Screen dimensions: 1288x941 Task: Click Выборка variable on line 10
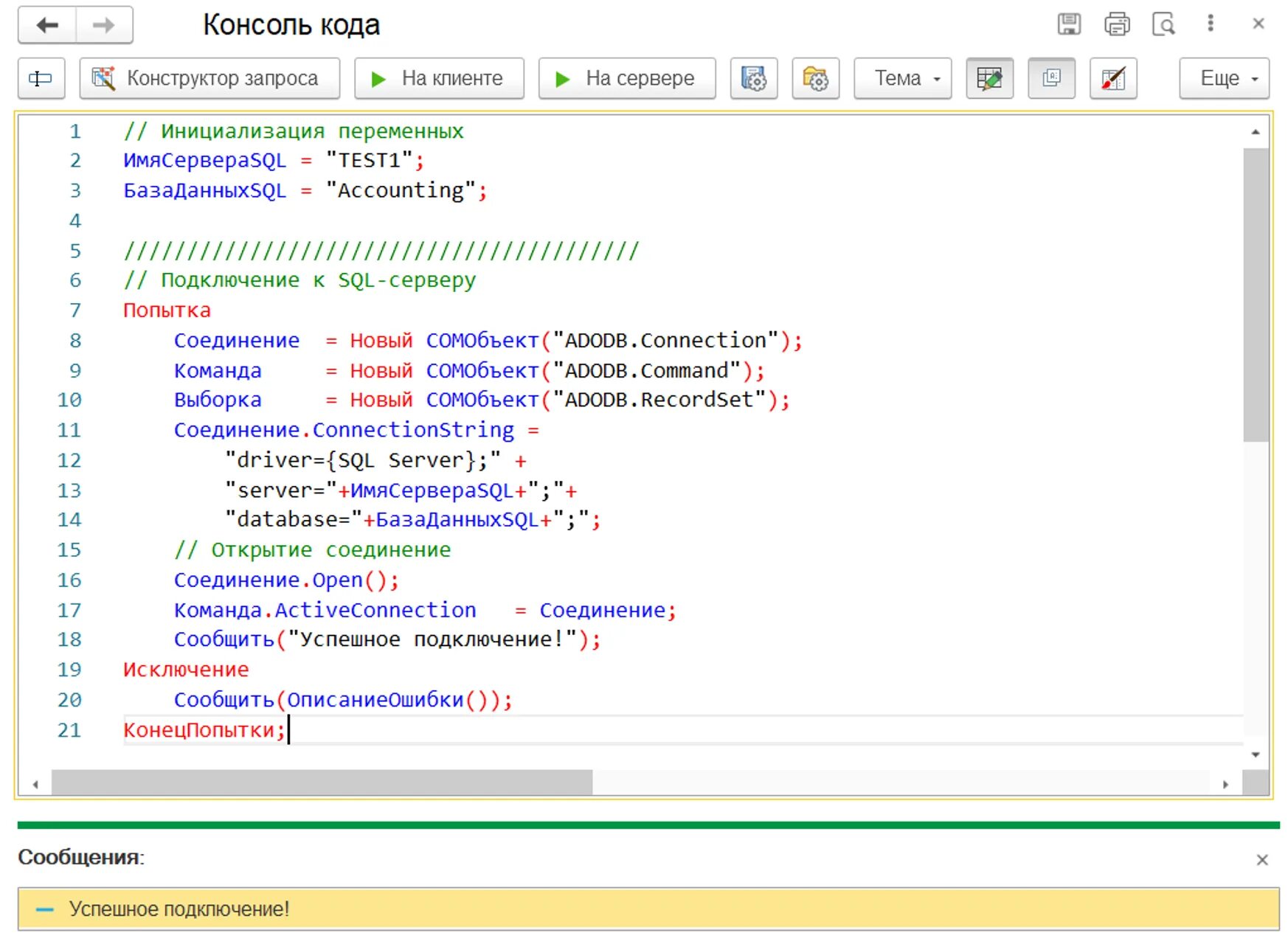coord(218,400)
